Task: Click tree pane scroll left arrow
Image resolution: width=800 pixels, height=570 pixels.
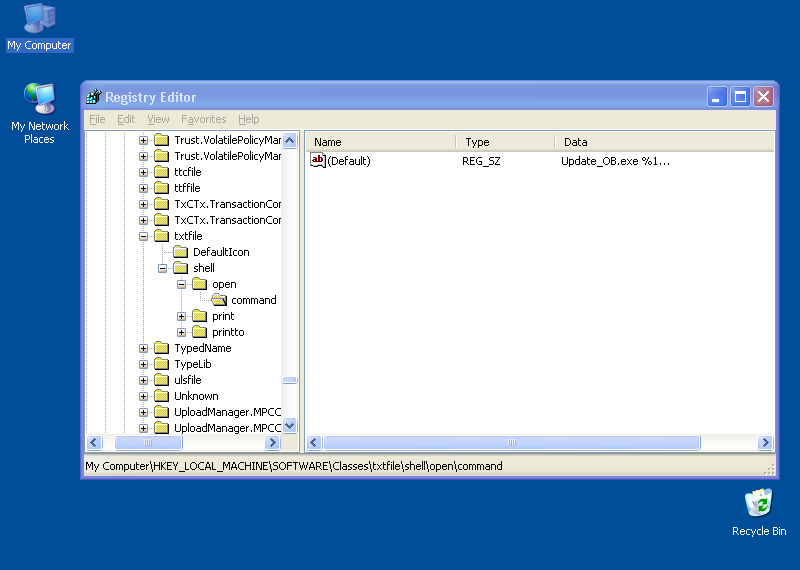Action: pyautogui.click(x=94, y=442)
